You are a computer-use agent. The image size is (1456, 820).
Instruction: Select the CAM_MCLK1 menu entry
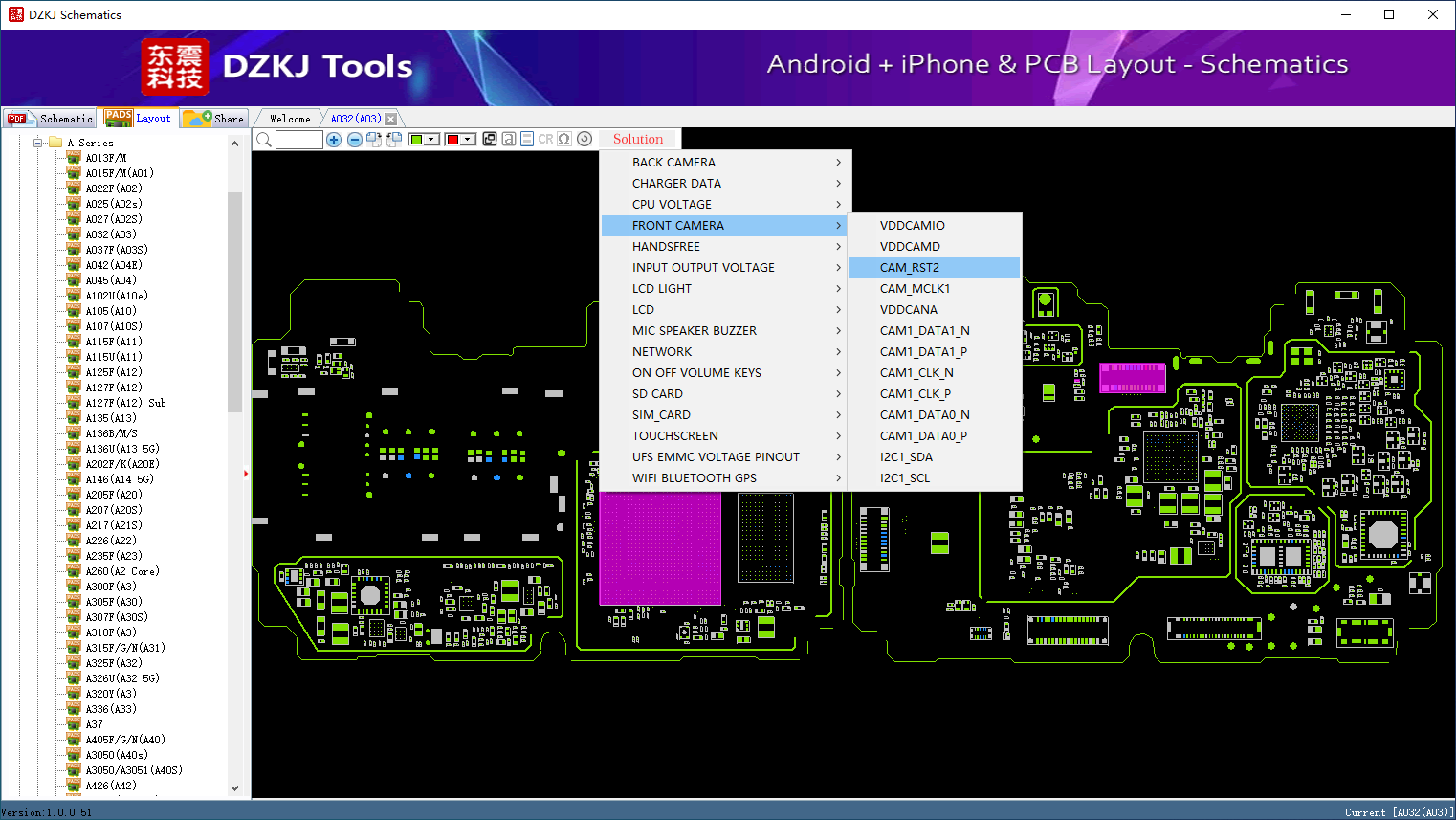tap(935, 289)
